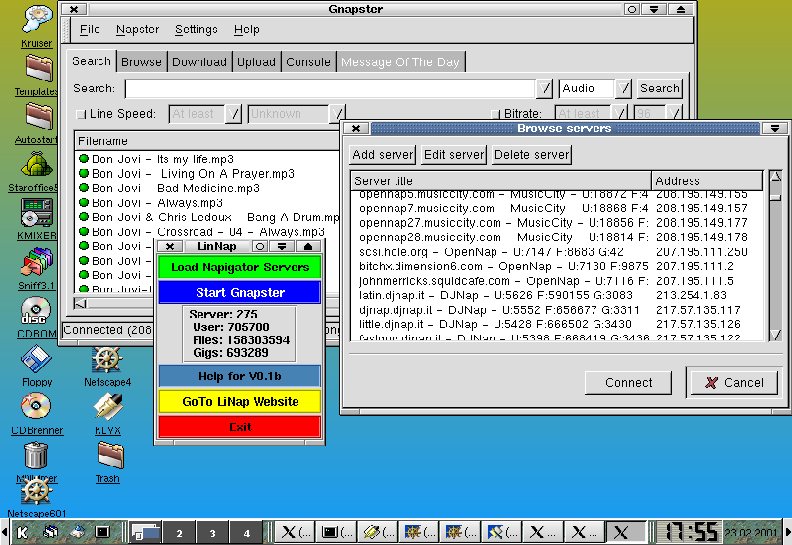Open the Message Of The Day tab
Image resolution: width=792 pixels, height=545 pixels.
point(400,62)
